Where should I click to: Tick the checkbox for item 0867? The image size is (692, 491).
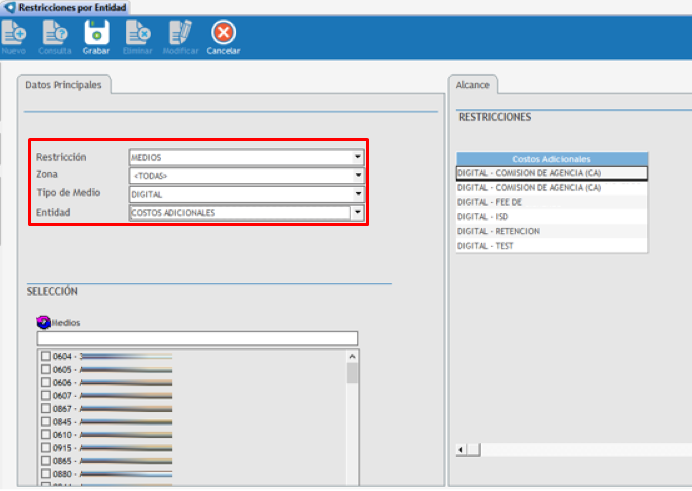coord(45,408)
